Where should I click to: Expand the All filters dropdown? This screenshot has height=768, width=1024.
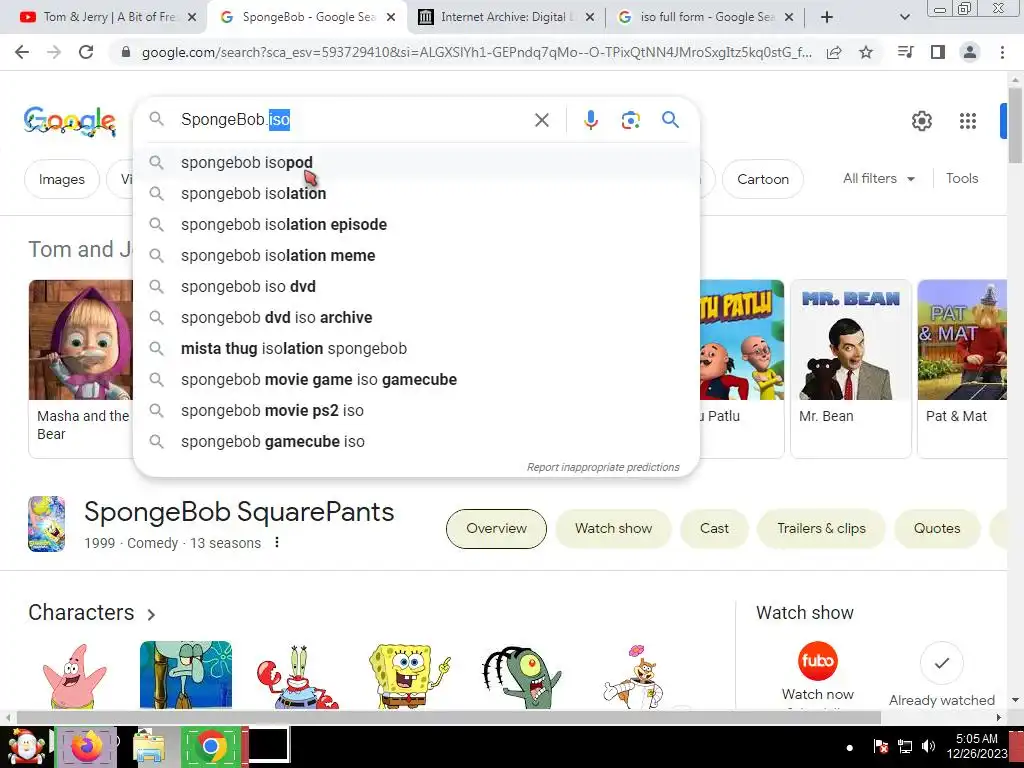coord(878,178)
